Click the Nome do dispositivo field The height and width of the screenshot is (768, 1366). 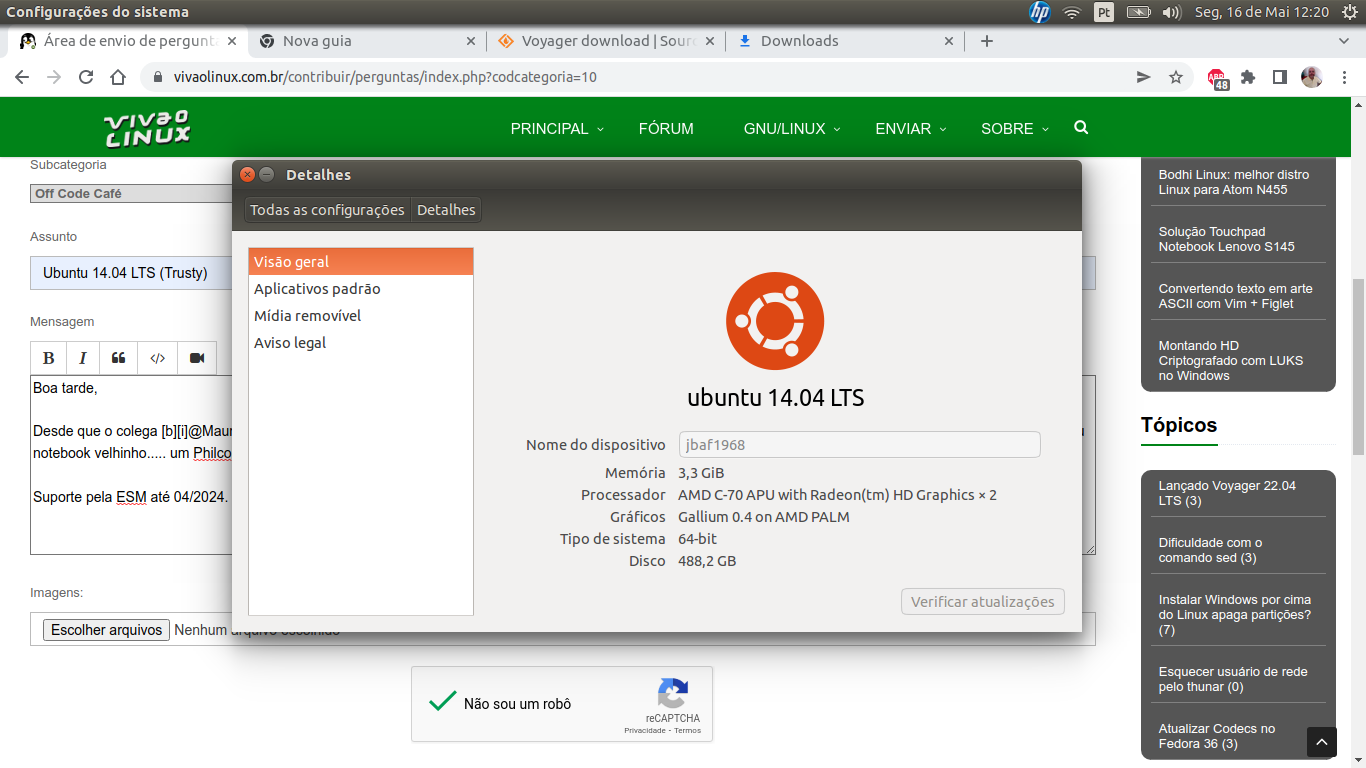coord(860,445)
